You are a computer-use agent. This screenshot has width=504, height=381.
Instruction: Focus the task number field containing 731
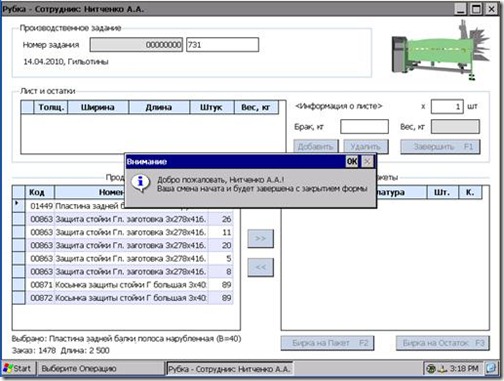222,45
